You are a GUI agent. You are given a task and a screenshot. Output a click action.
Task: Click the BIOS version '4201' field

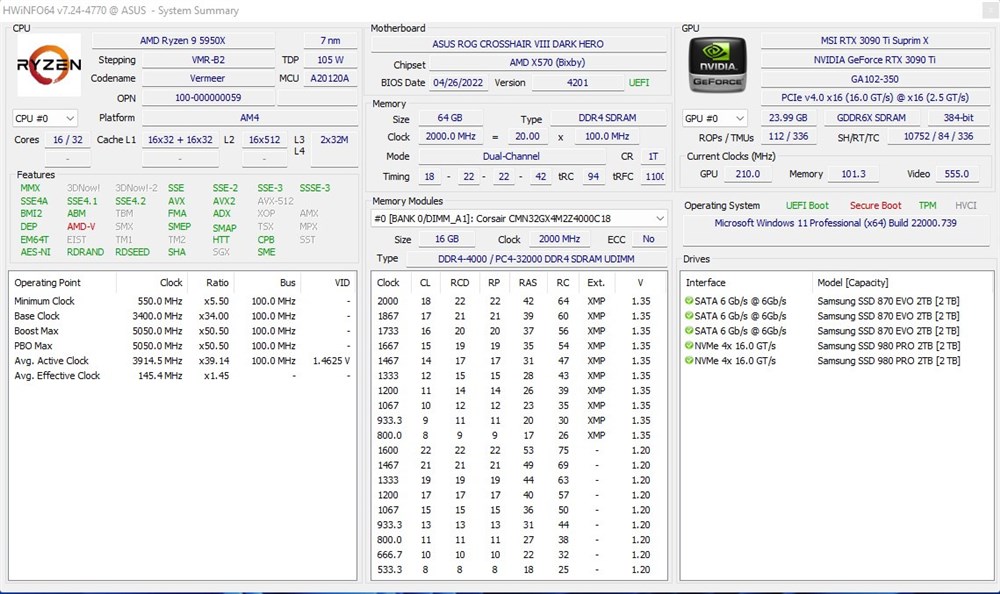[577, 82]
